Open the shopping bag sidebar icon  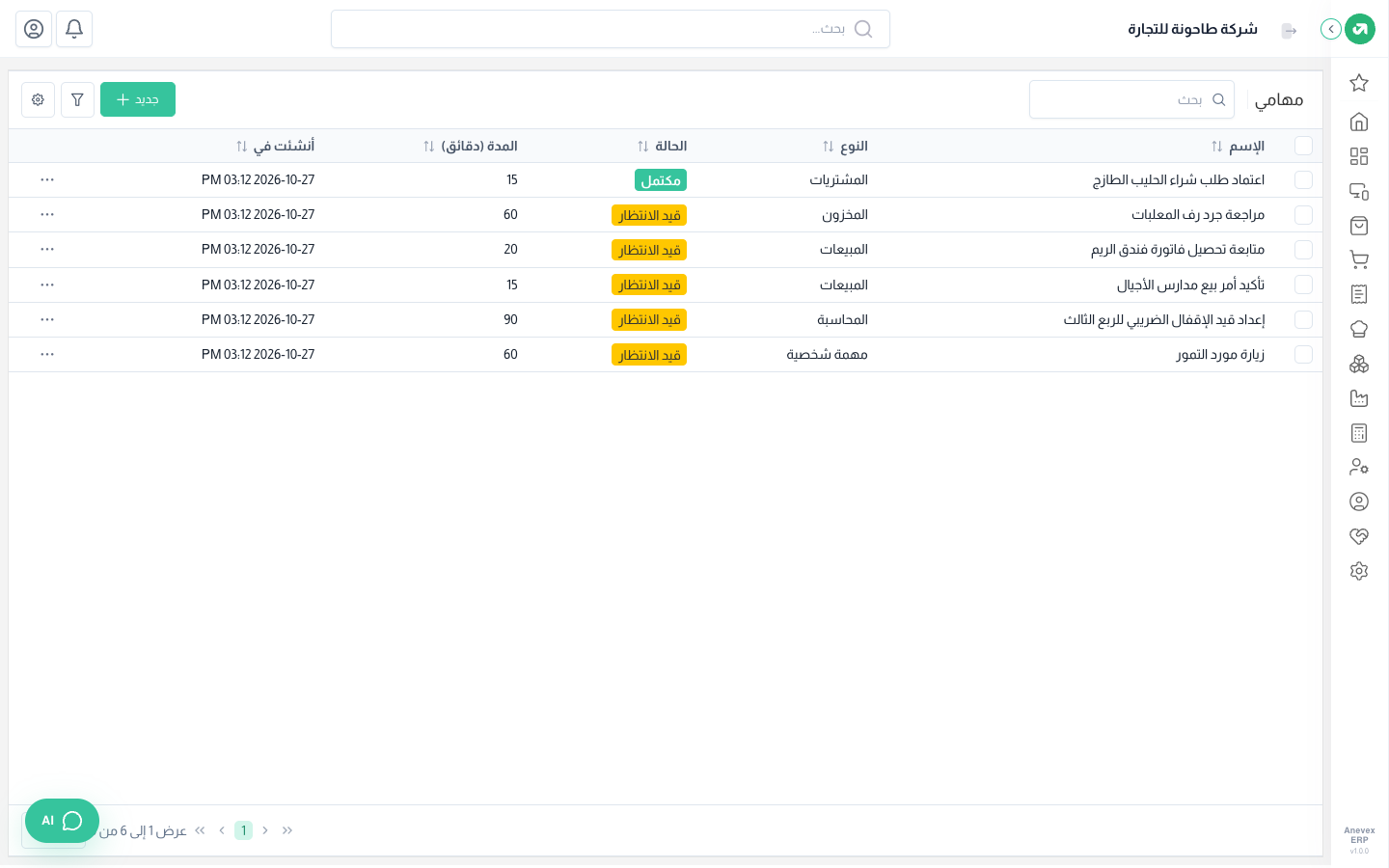(x=1359, y=226)
